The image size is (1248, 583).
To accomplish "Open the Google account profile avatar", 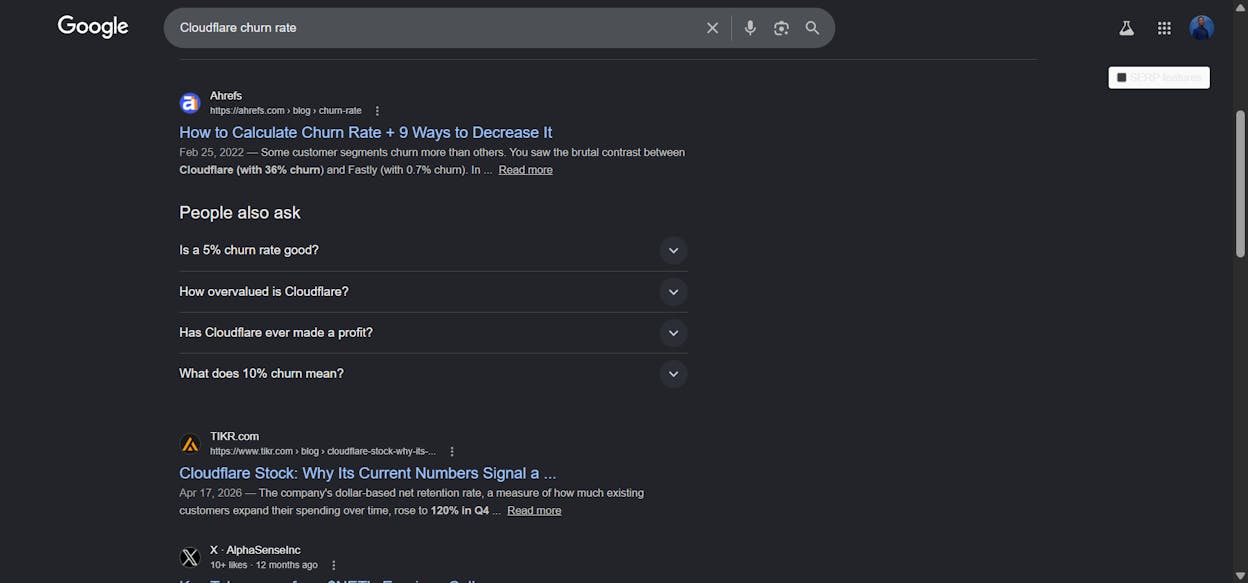I will pyautogui.click(x=1201, y=28).
